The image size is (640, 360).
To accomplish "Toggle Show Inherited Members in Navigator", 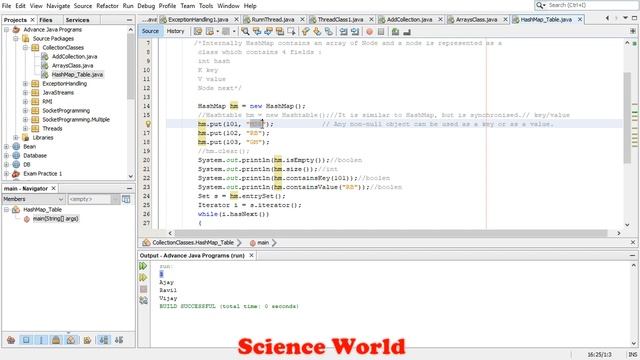I will pos(11,340).
